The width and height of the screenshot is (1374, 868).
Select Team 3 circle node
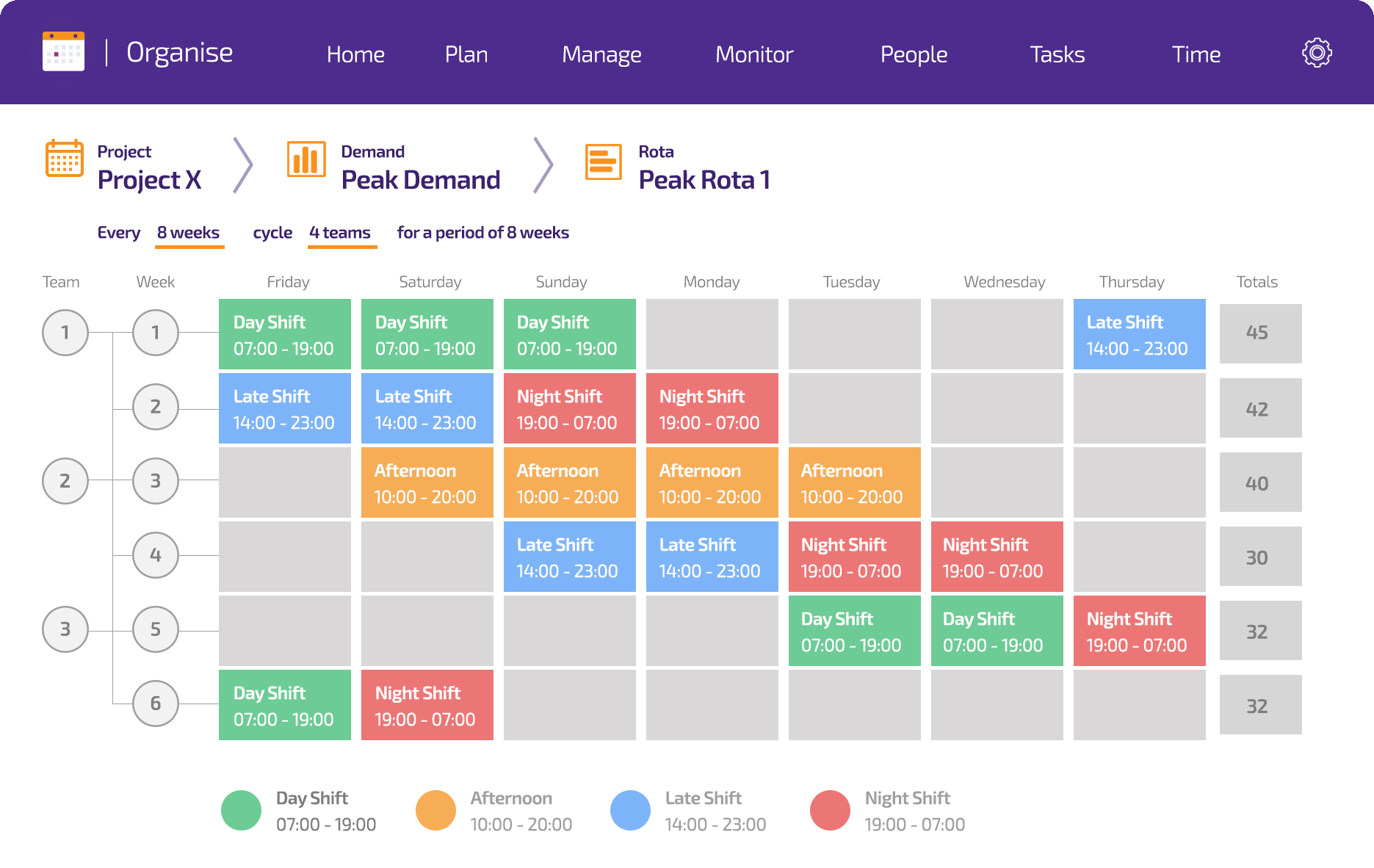pyautogui.click(x=65, y=629)
